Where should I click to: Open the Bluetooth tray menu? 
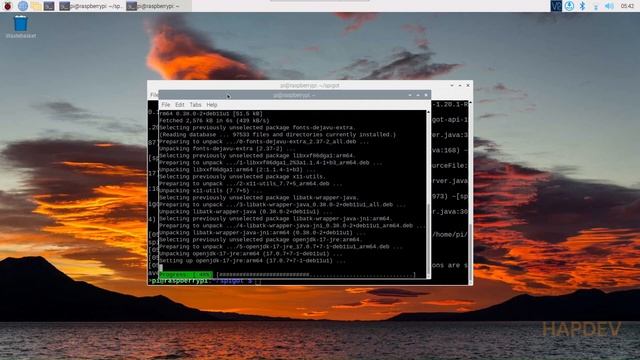coord(582,6)
